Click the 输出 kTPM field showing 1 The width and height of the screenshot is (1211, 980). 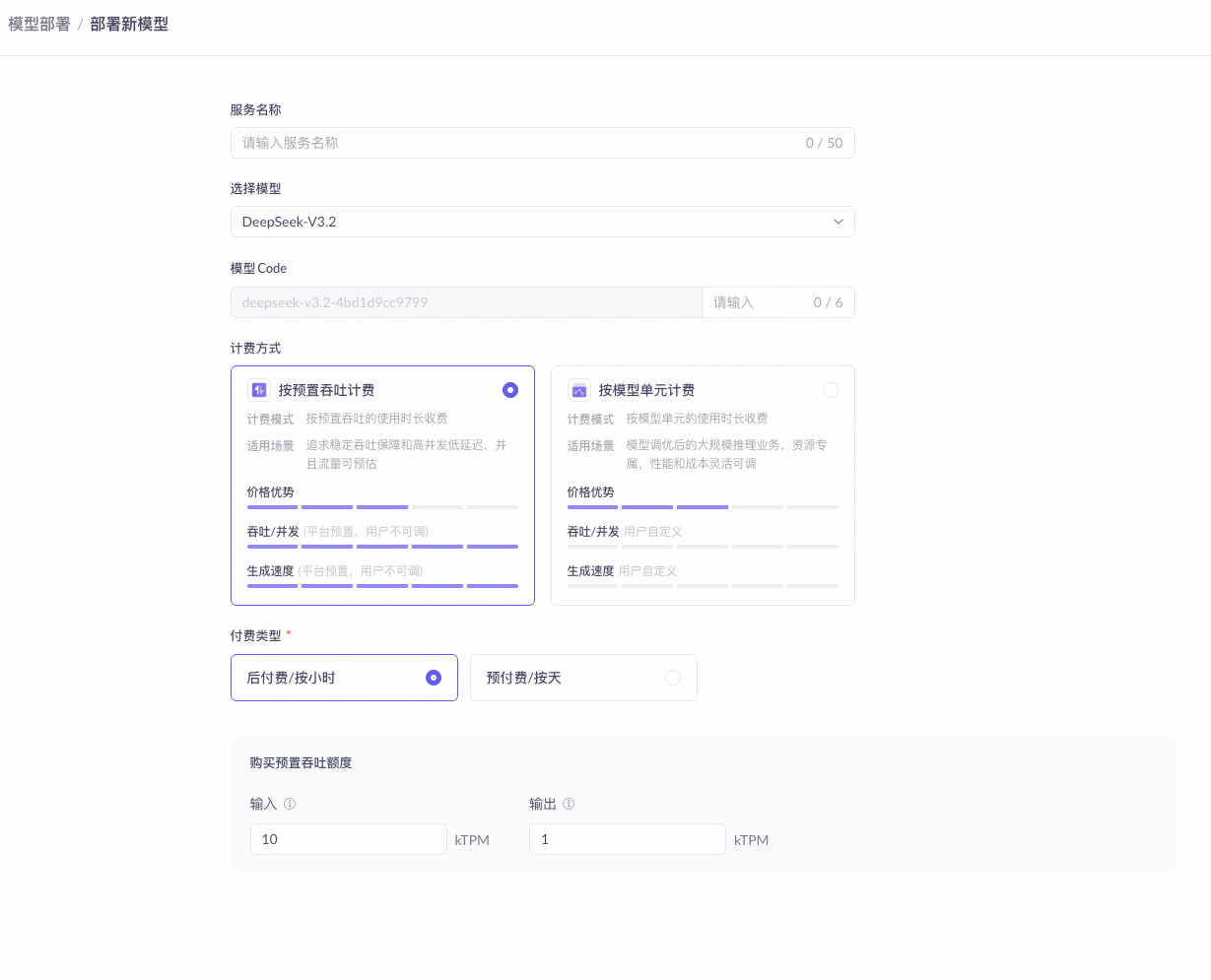coord(628,839)
